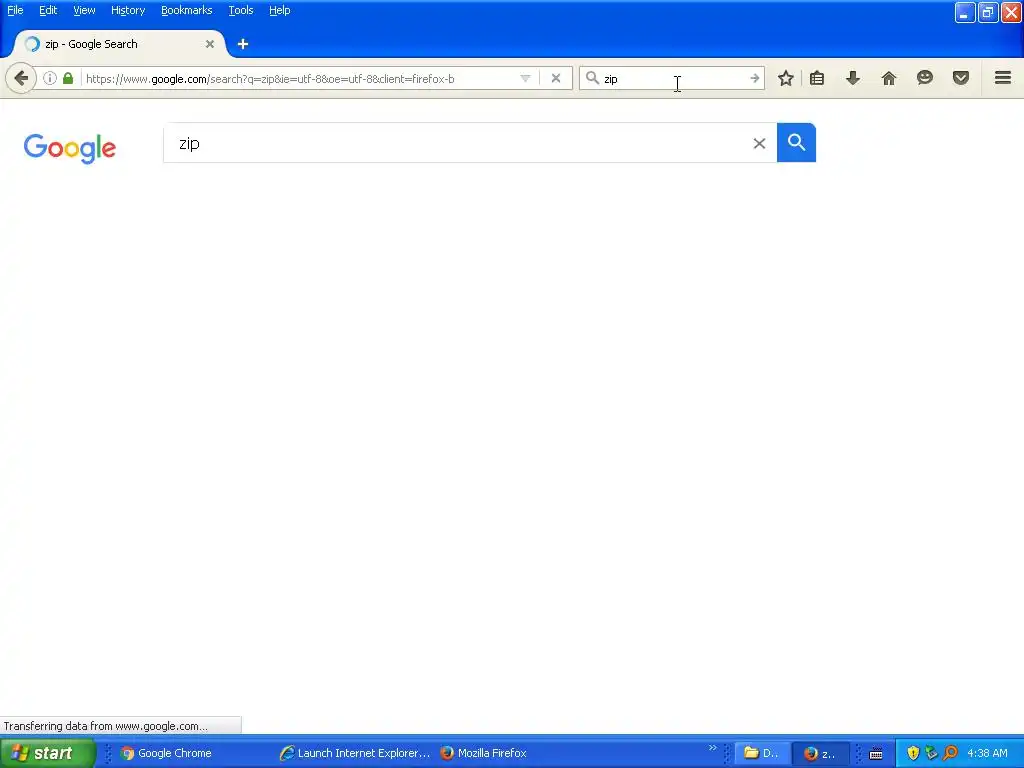Click the 4:38 AM clock

click(987, 753)
